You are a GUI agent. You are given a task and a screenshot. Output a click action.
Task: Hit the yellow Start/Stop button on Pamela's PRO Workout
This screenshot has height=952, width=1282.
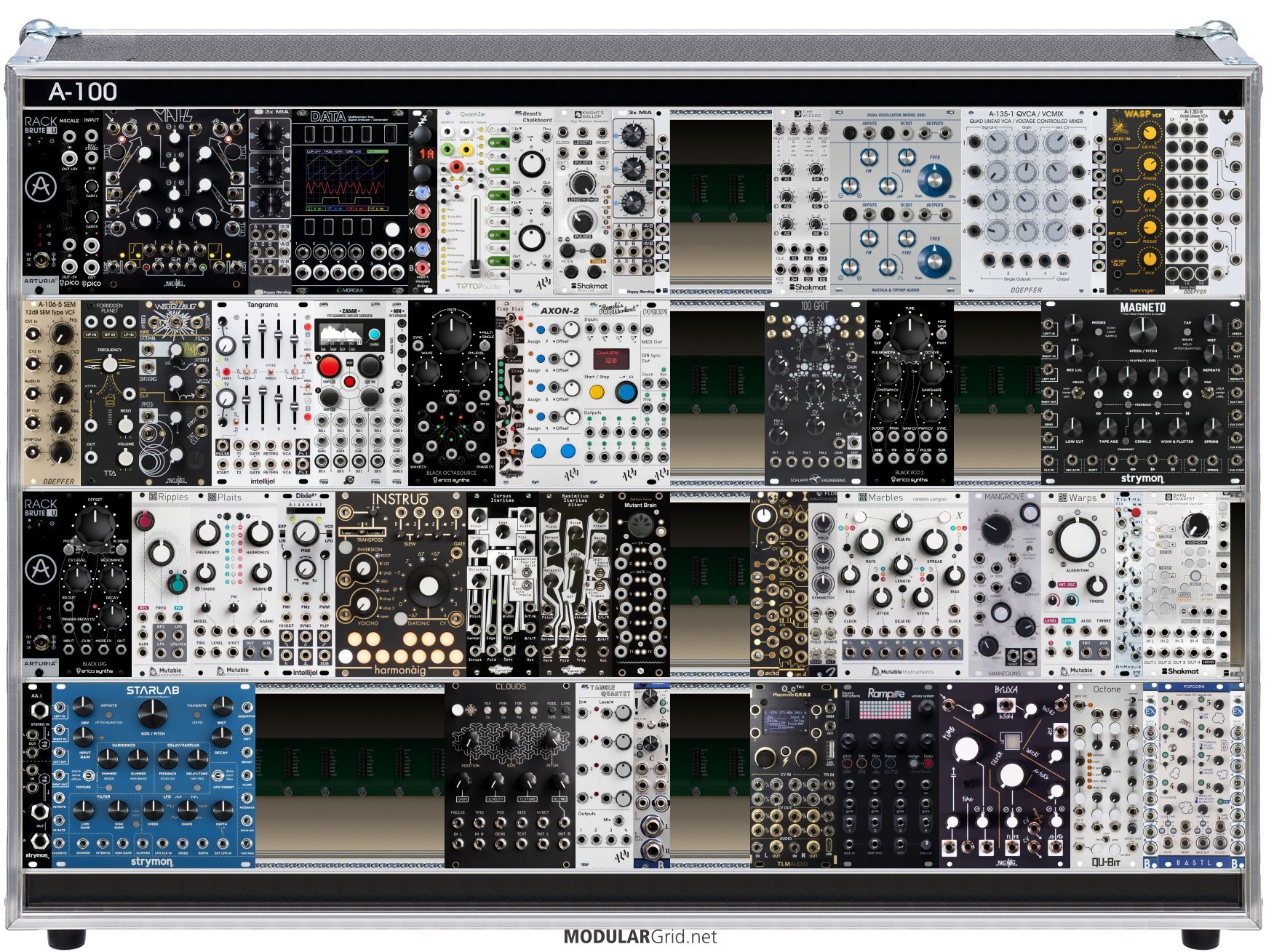[597, 393]
